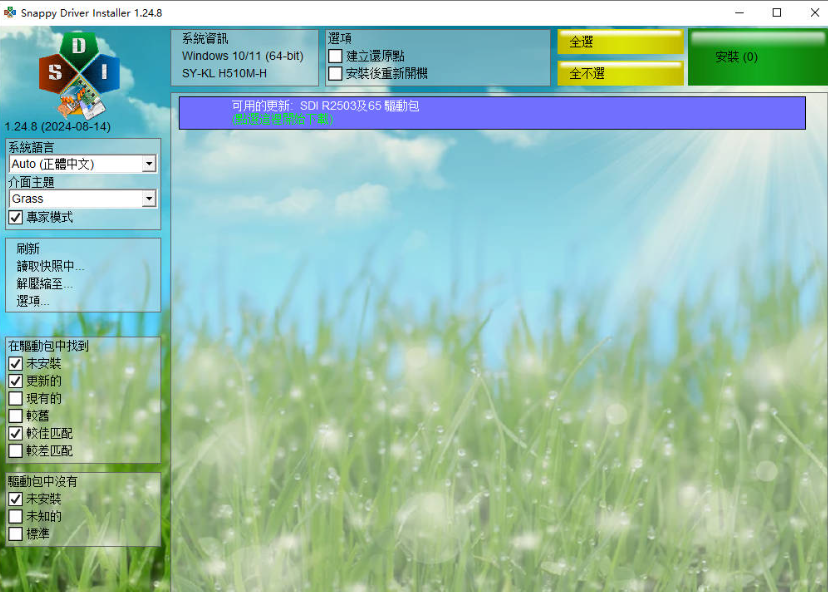Image resolution: width=828 pixels, height=592 pixels.
Task: Enable the 現有的 filter checkbox
Action: point(16,399)
